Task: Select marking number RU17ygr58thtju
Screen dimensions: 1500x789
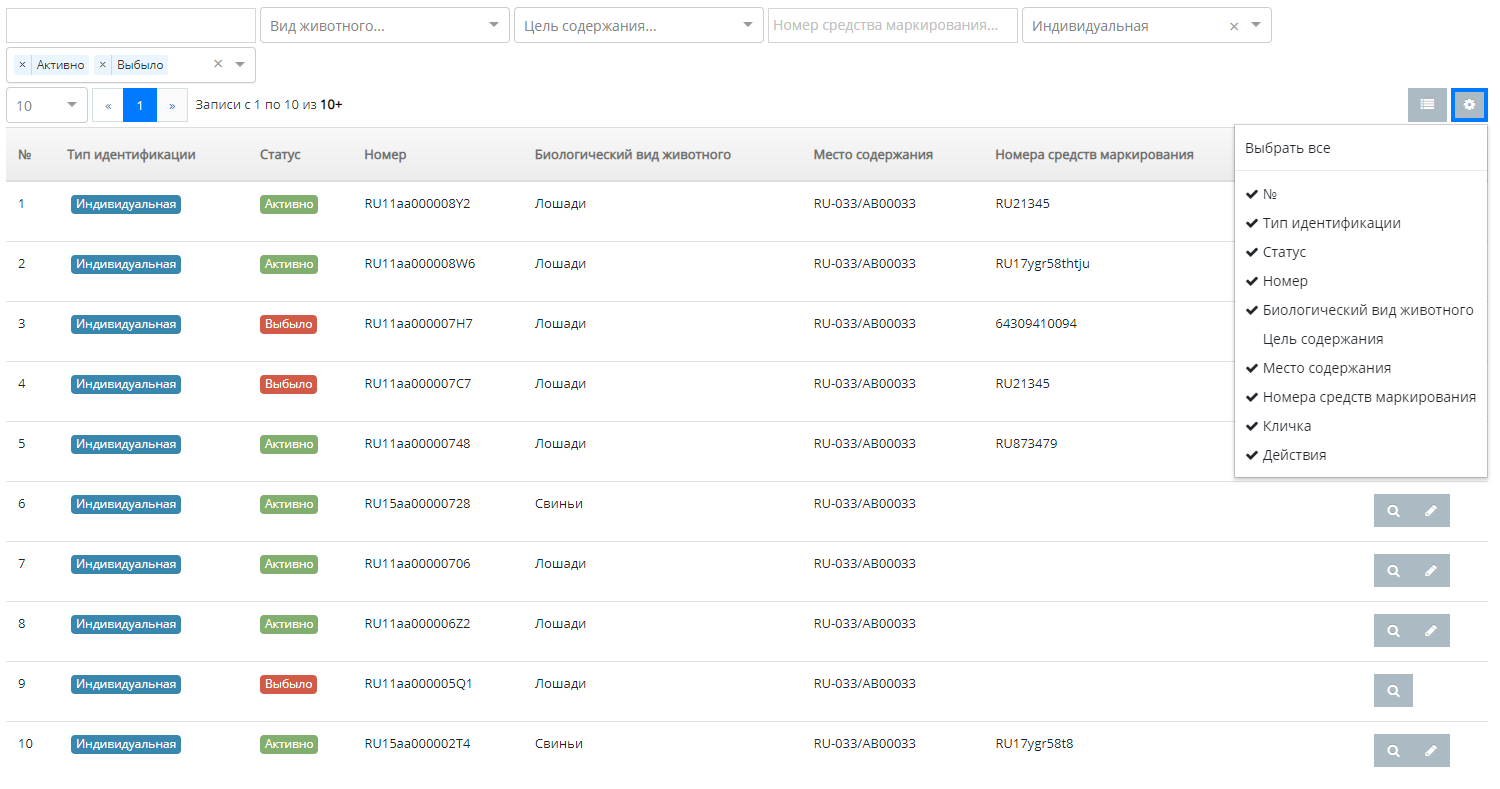Action: pos(1042,264)
